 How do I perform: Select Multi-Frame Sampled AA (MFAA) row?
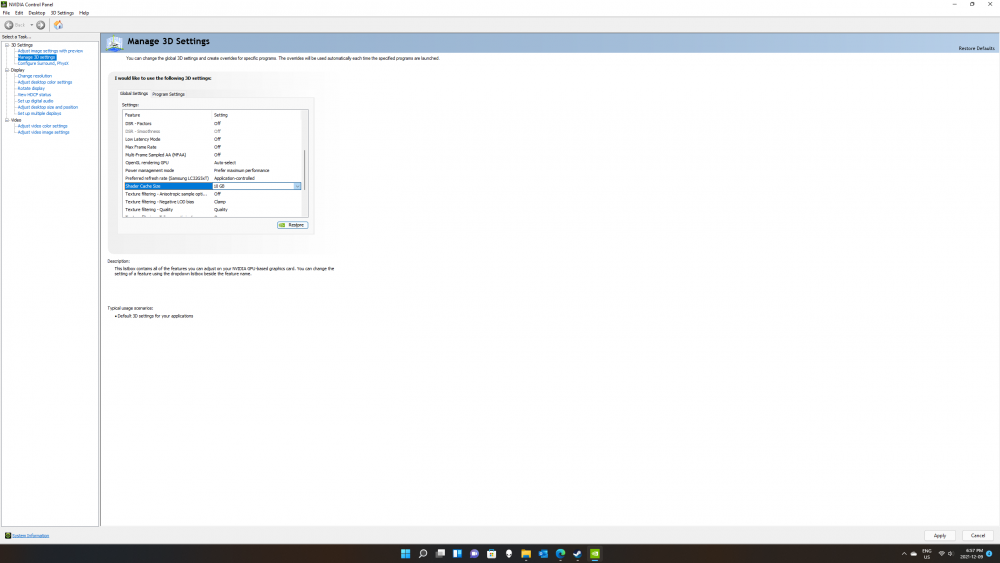tap(212, 155)
